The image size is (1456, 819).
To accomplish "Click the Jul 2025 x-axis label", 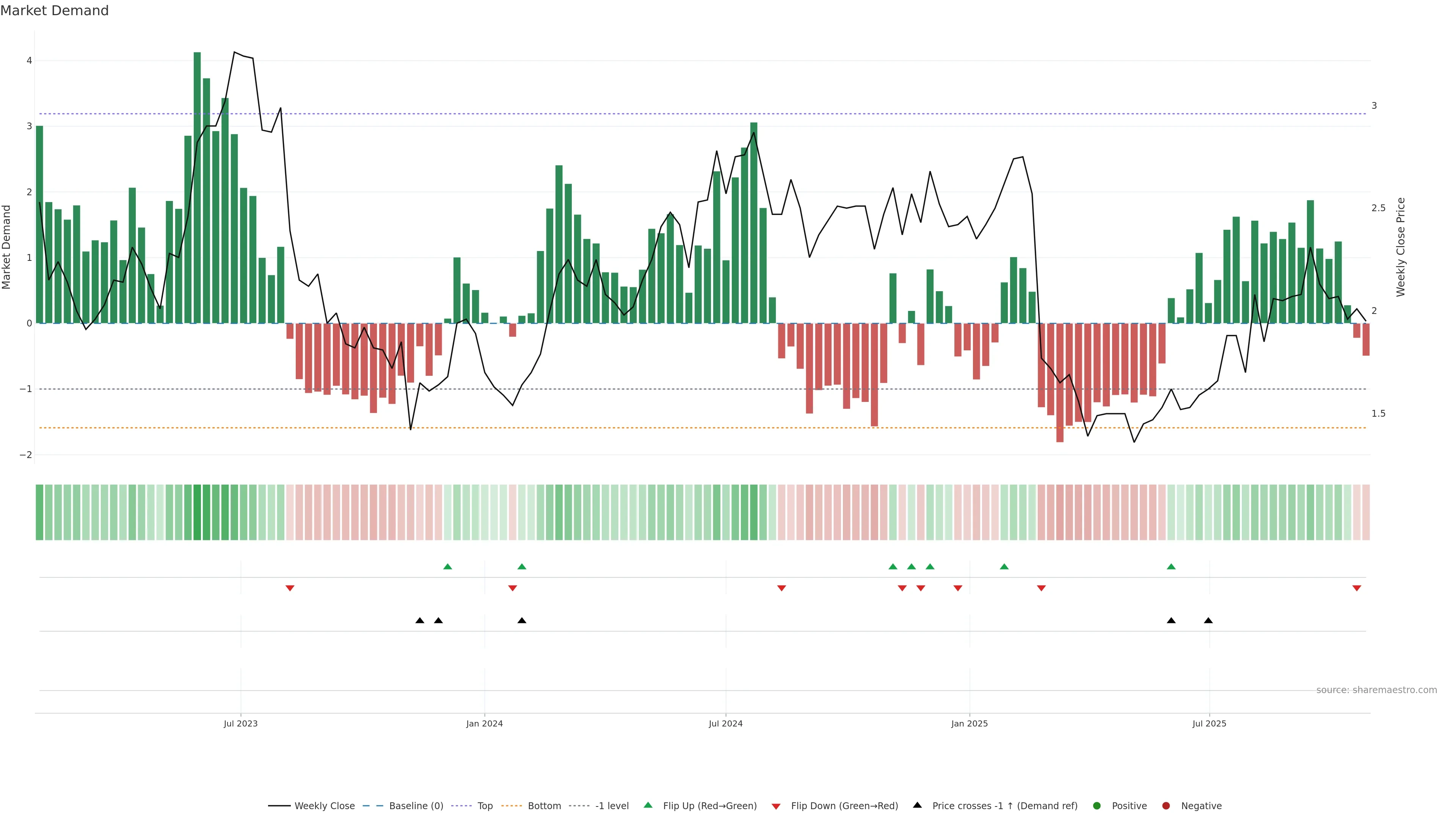I will (x=1210, y=724).
